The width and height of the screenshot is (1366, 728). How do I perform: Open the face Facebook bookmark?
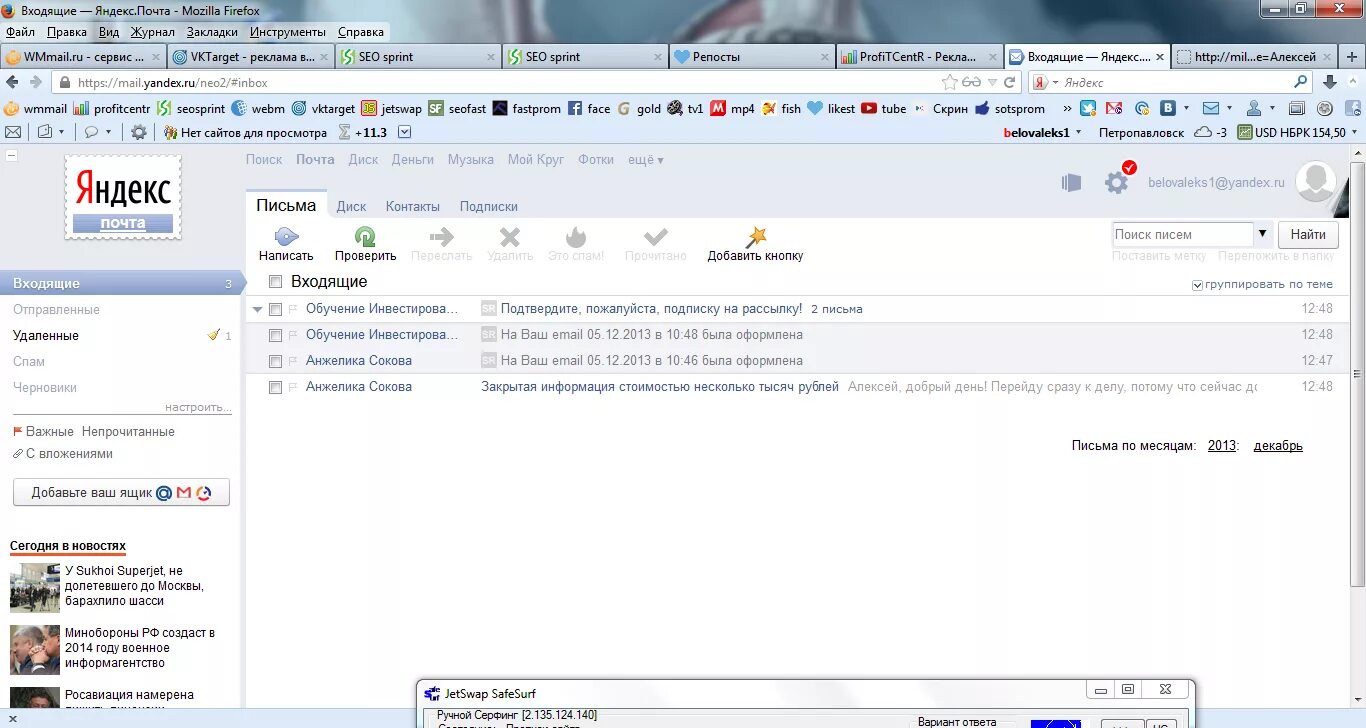coord(589,109)
